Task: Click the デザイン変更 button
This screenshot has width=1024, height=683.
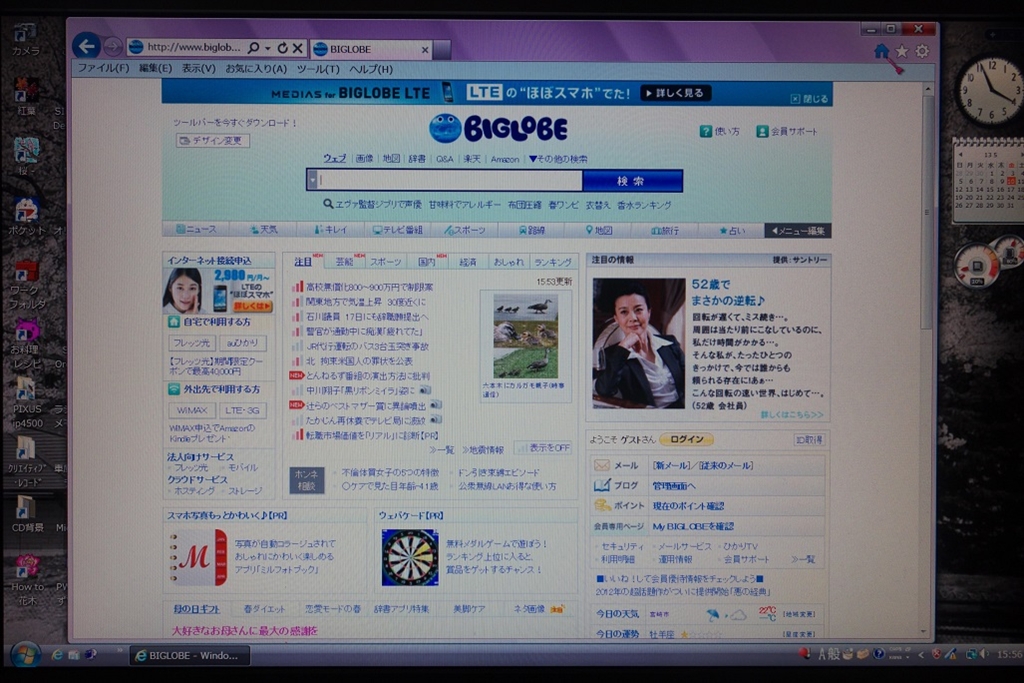Action: 212,140
